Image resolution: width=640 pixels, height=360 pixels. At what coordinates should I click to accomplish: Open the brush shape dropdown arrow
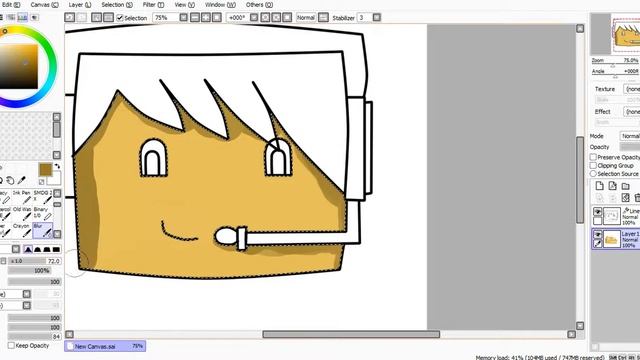point(27,294)
